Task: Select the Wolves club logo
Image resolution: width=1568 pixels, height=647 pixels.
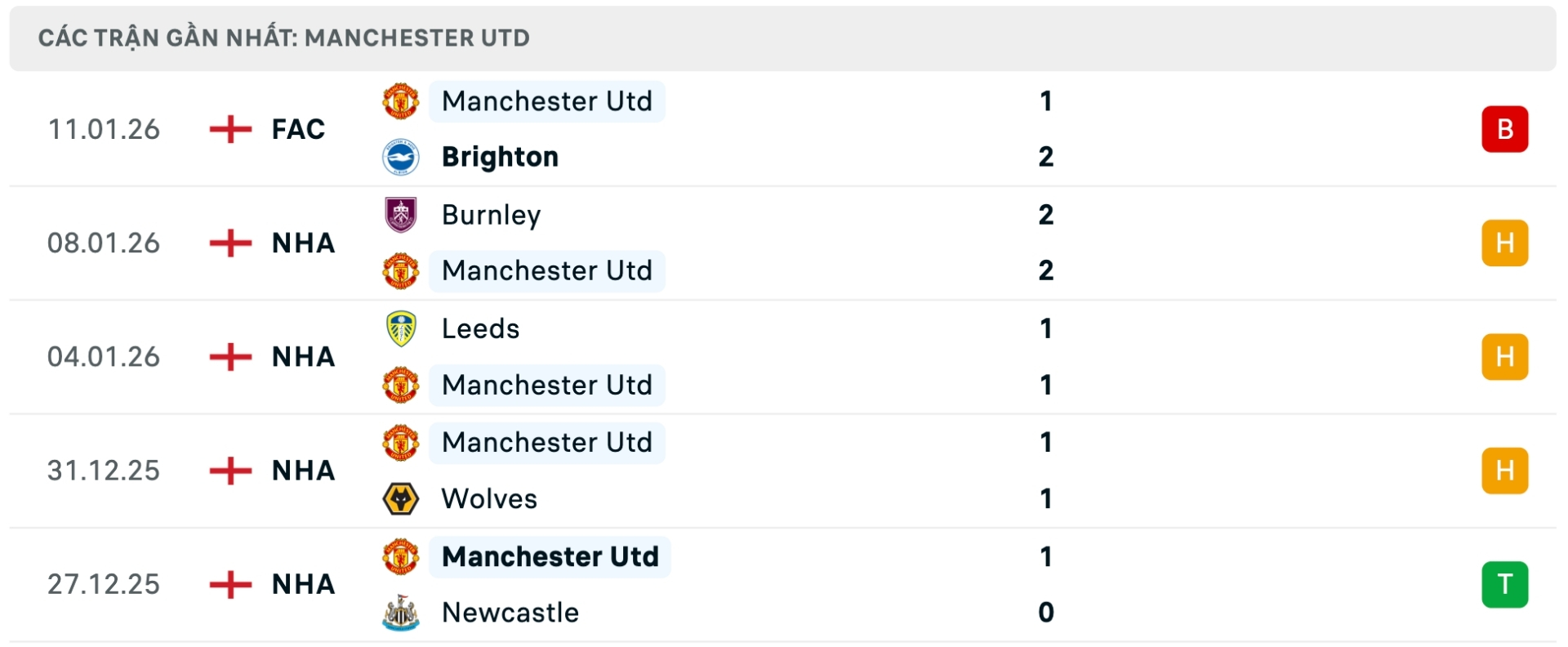Action: [x=401, y=499]
